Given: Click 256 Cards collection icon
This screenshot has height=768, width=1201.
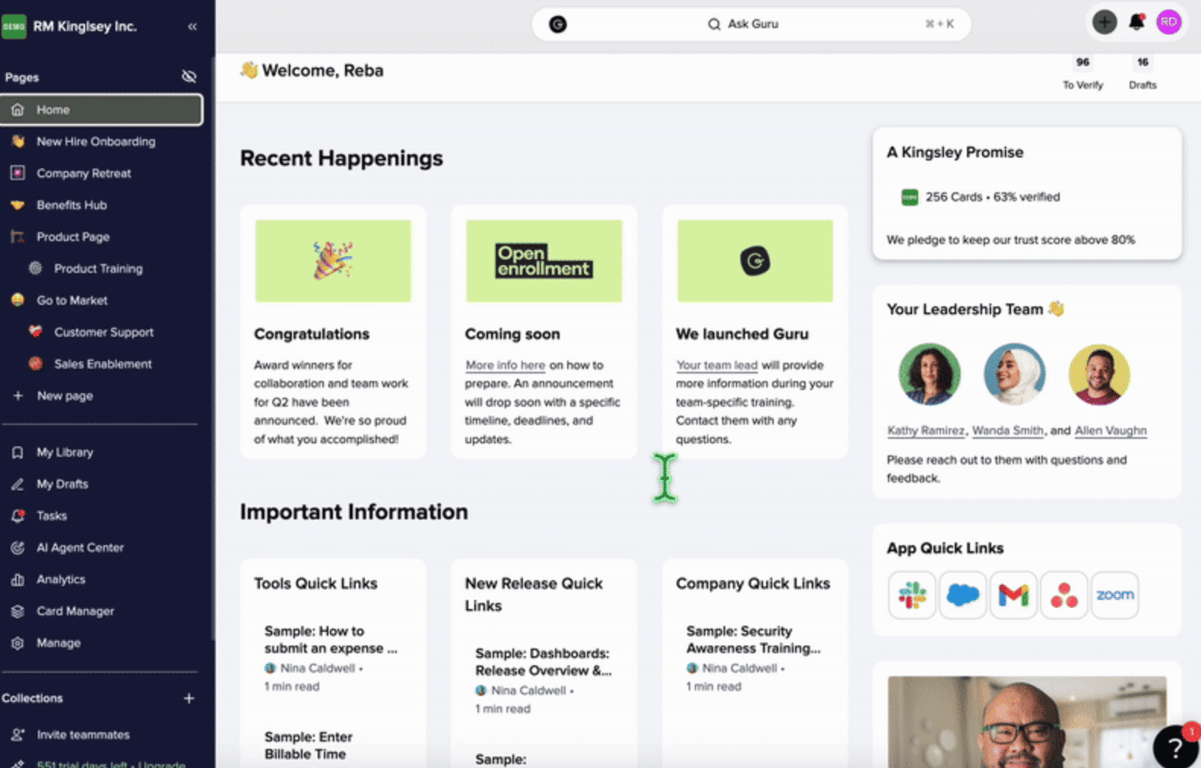Looking at the screenshot, I should pyautogui.click(x=909, y=197).
